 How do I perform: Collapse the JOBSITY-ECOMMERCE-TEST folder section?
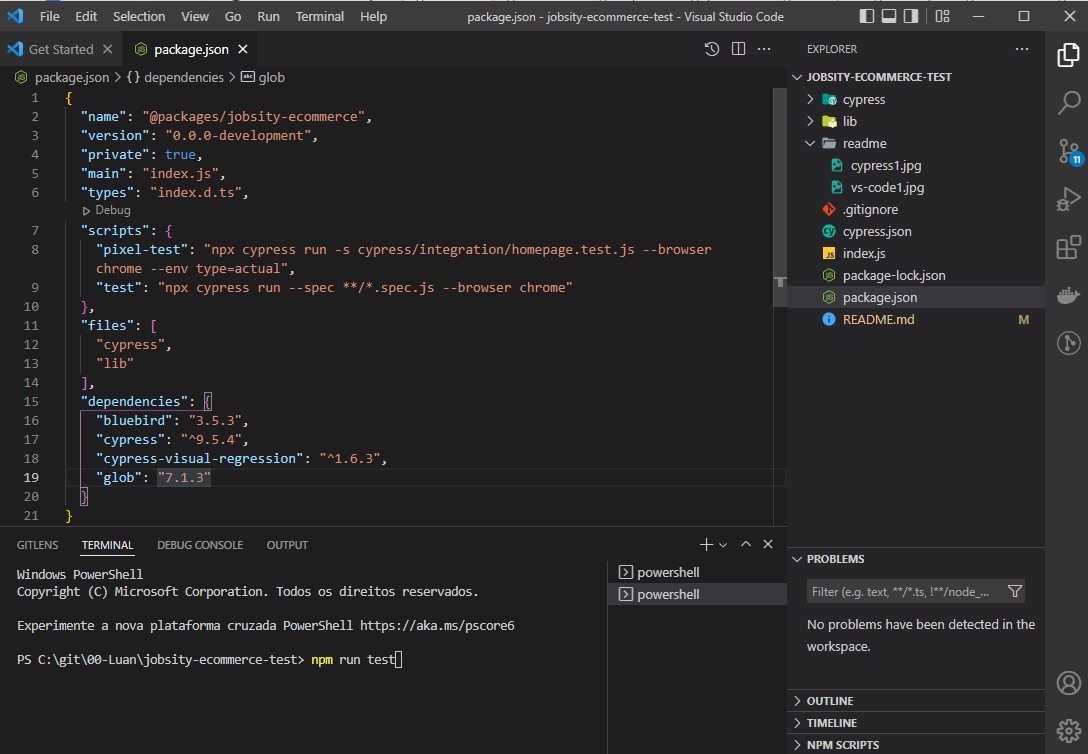point(916,77)
